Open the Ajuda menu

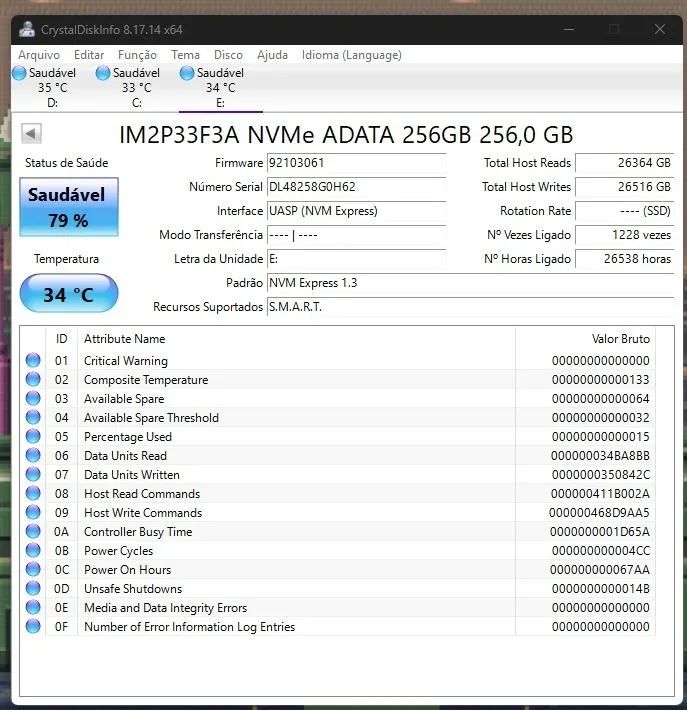coord(272,55)
